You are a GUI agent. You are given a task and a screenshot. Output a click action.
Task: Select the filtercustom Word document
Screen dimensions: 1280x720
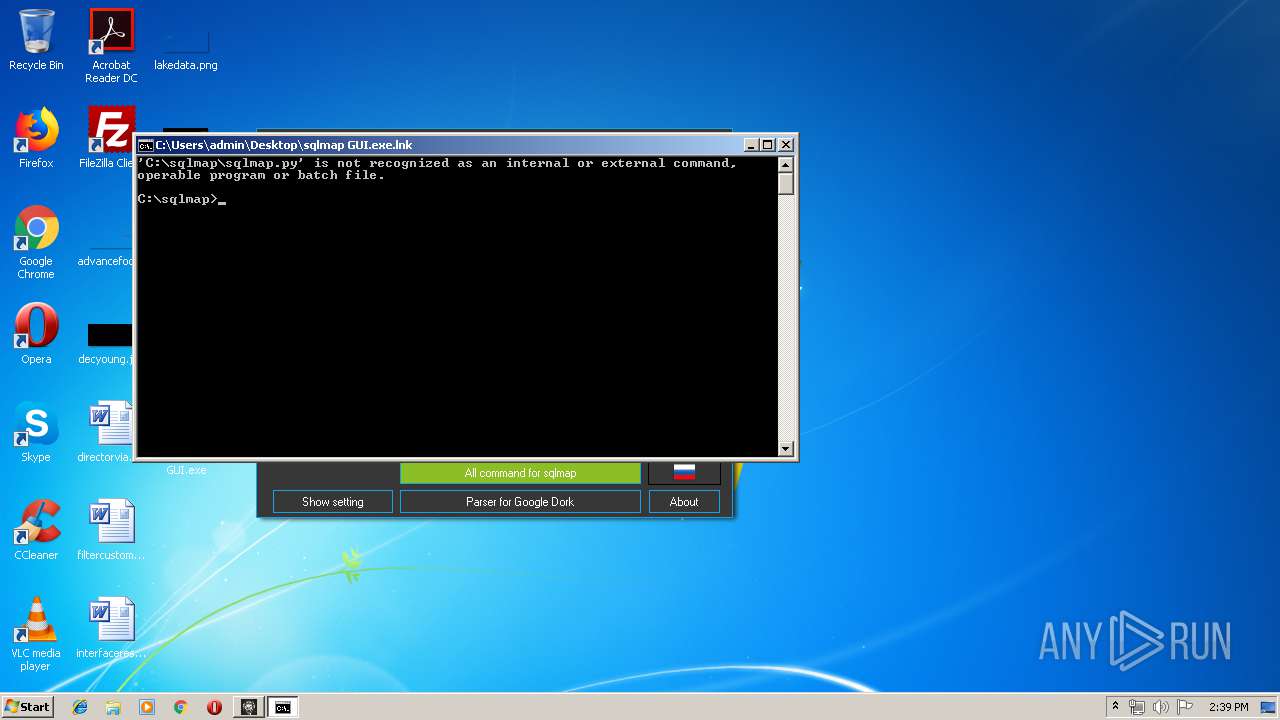coord(111,530)
